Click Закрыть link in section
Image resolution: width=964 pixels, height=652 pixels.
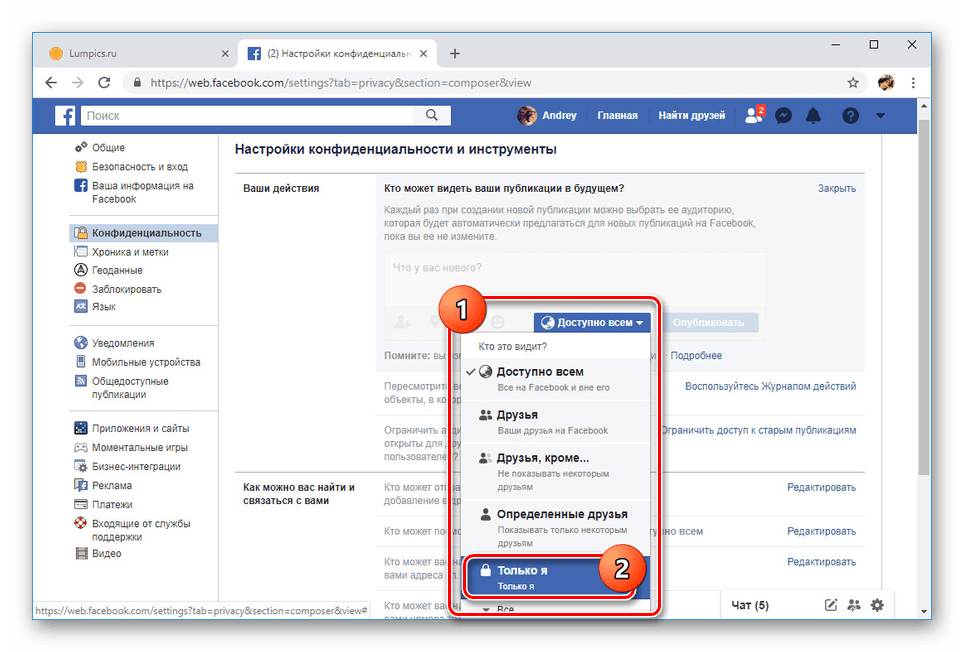(836, 188)
